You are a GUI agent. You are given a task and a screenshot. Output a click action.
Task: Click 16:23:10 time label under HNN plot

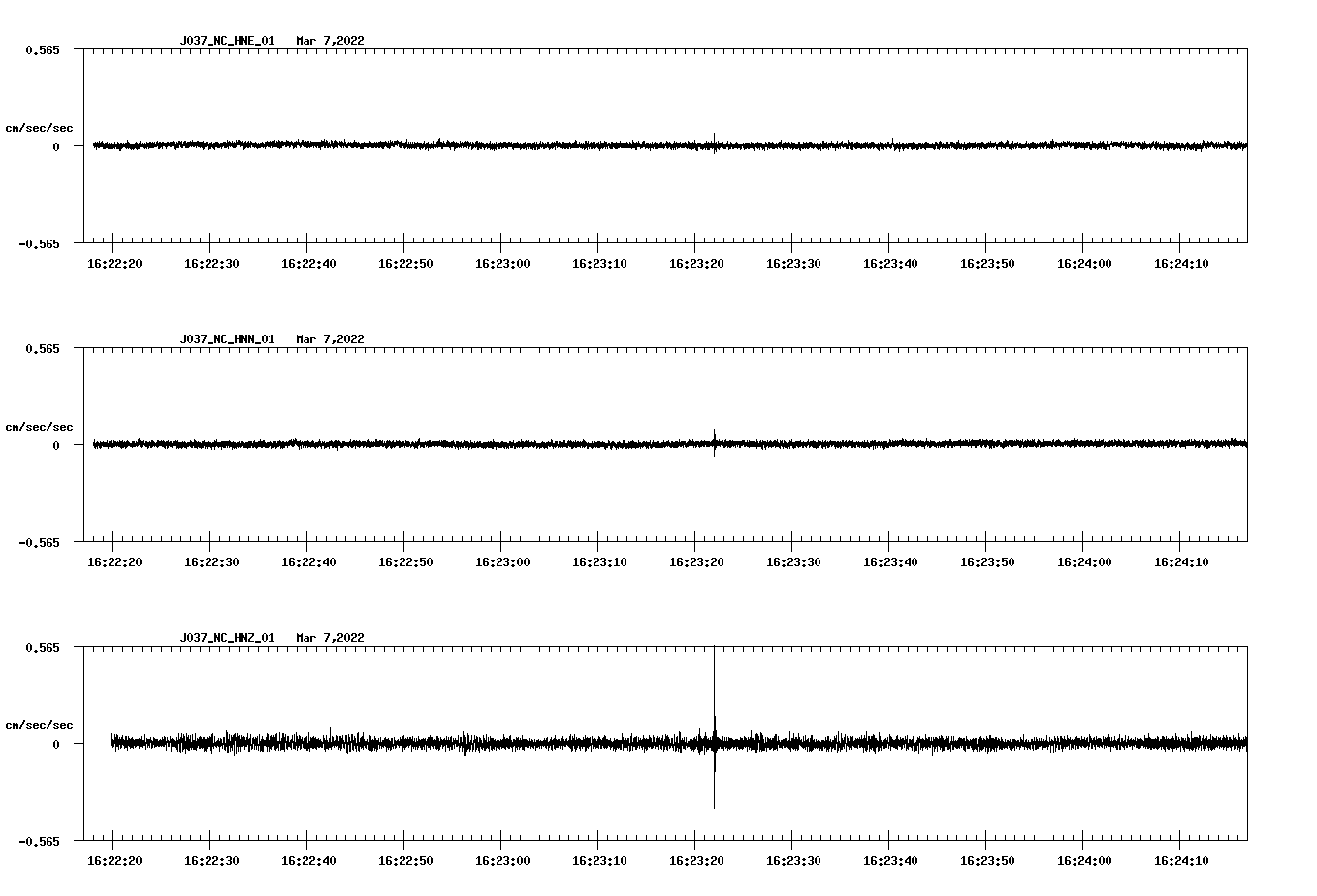coord(598,561)
